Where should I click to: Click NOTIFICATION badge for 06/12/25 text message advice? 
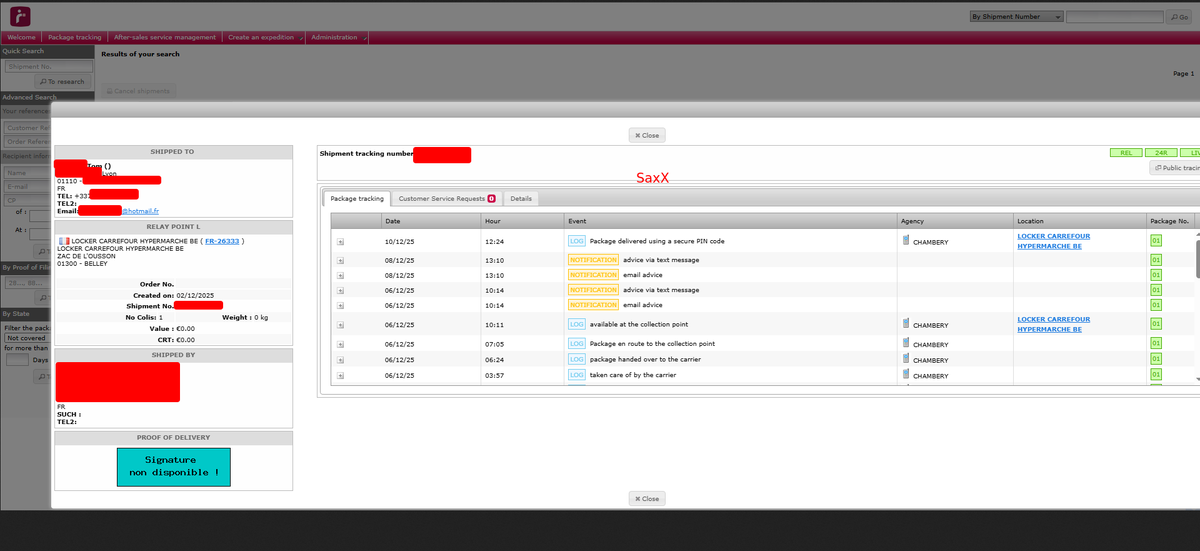593,290
